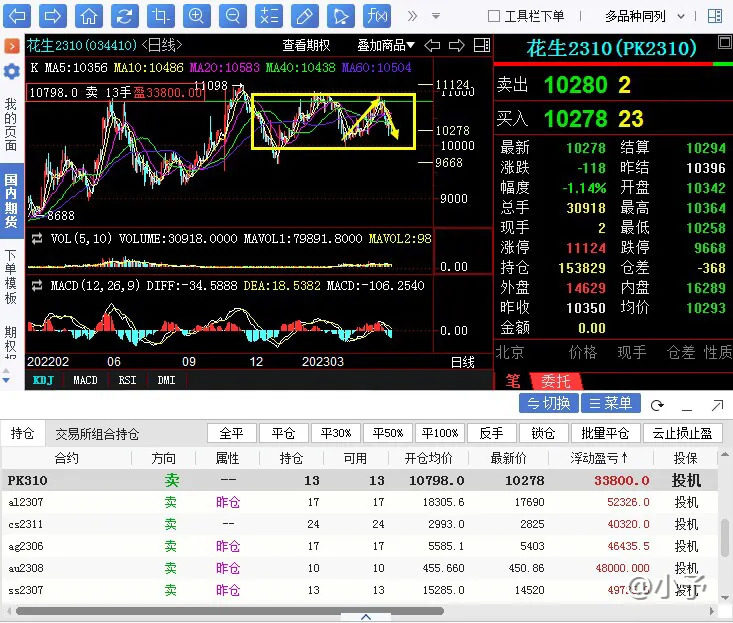Click the 批量平仓 button
Viewport: 733px width, 623px height.
pos(605,433)
